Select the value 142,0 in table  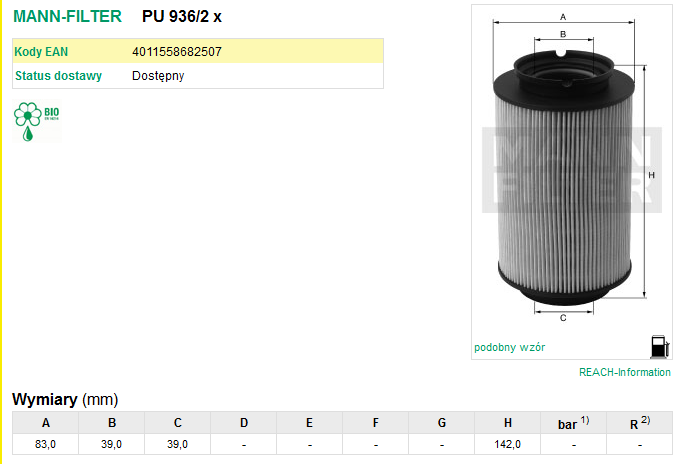pos(508,444)
